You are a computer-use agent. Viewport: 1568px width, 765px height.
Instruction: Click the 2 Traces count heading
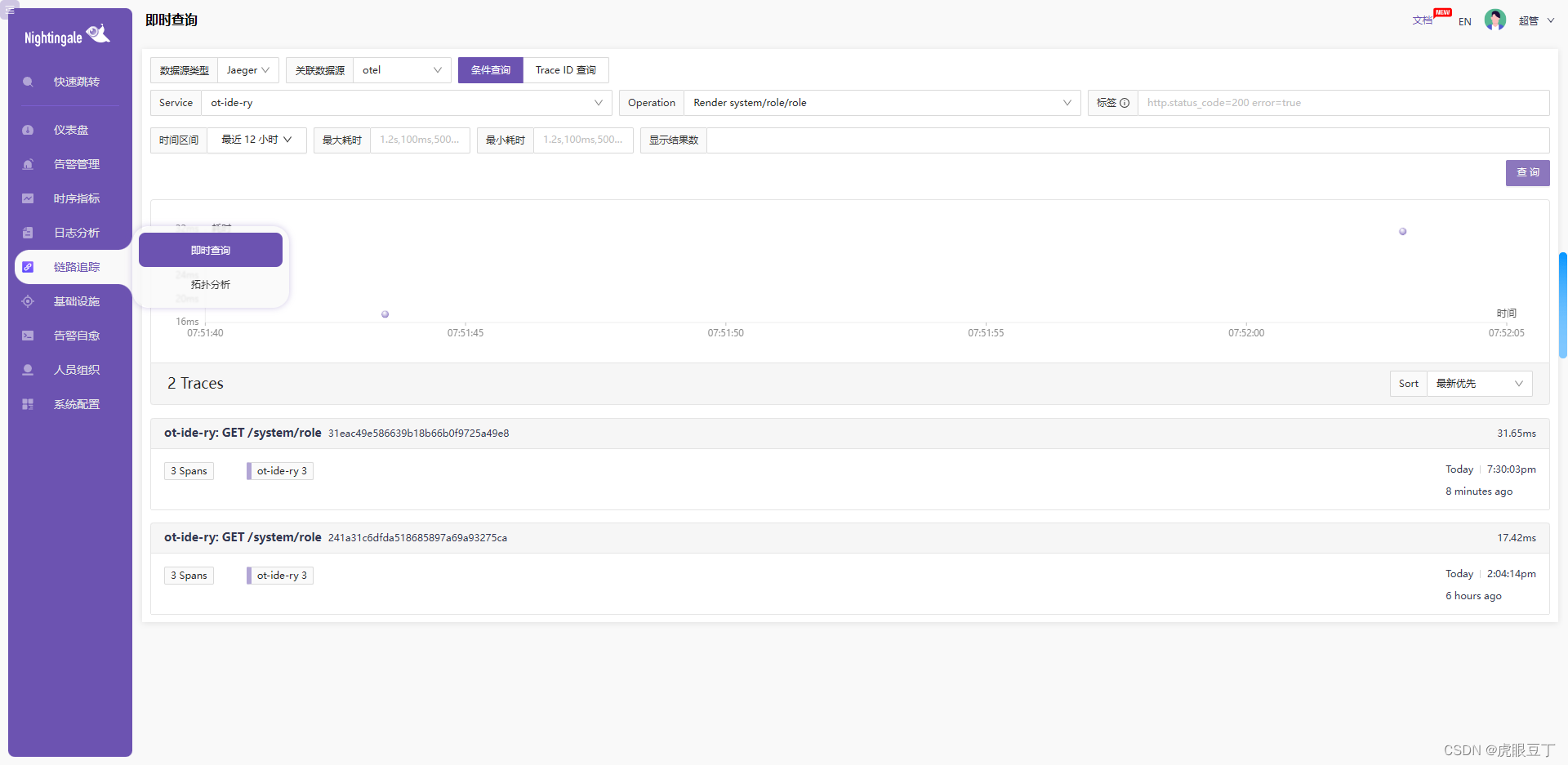195,384
